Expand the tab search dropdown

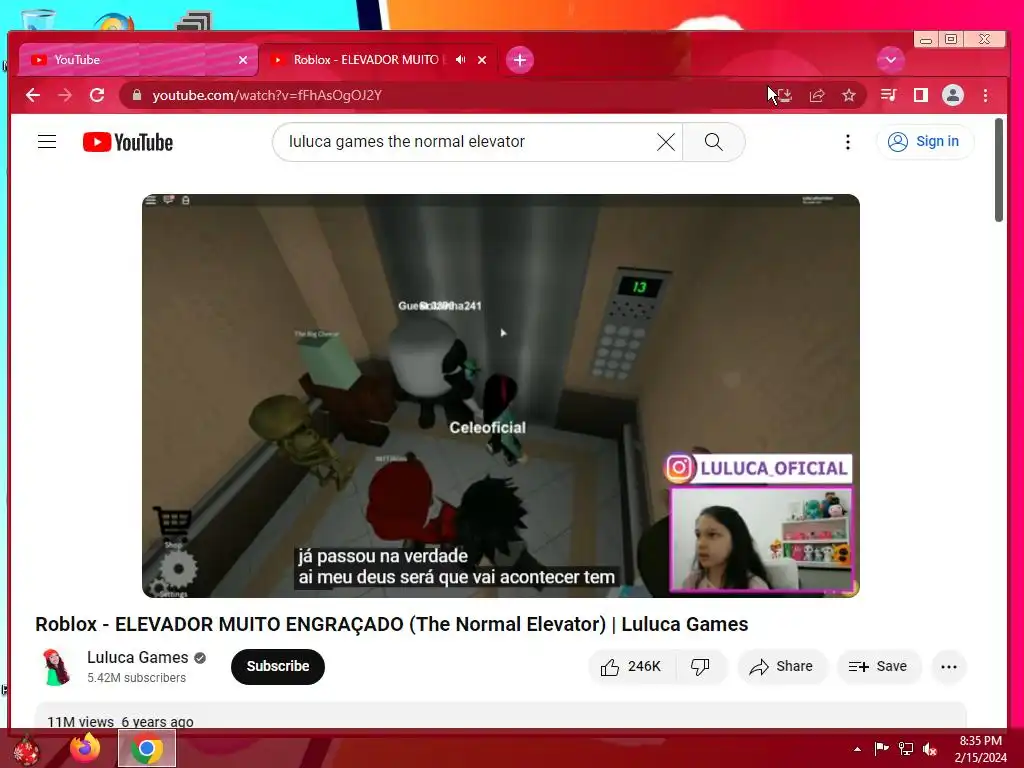pyautogui.click(x=890, y=59)
